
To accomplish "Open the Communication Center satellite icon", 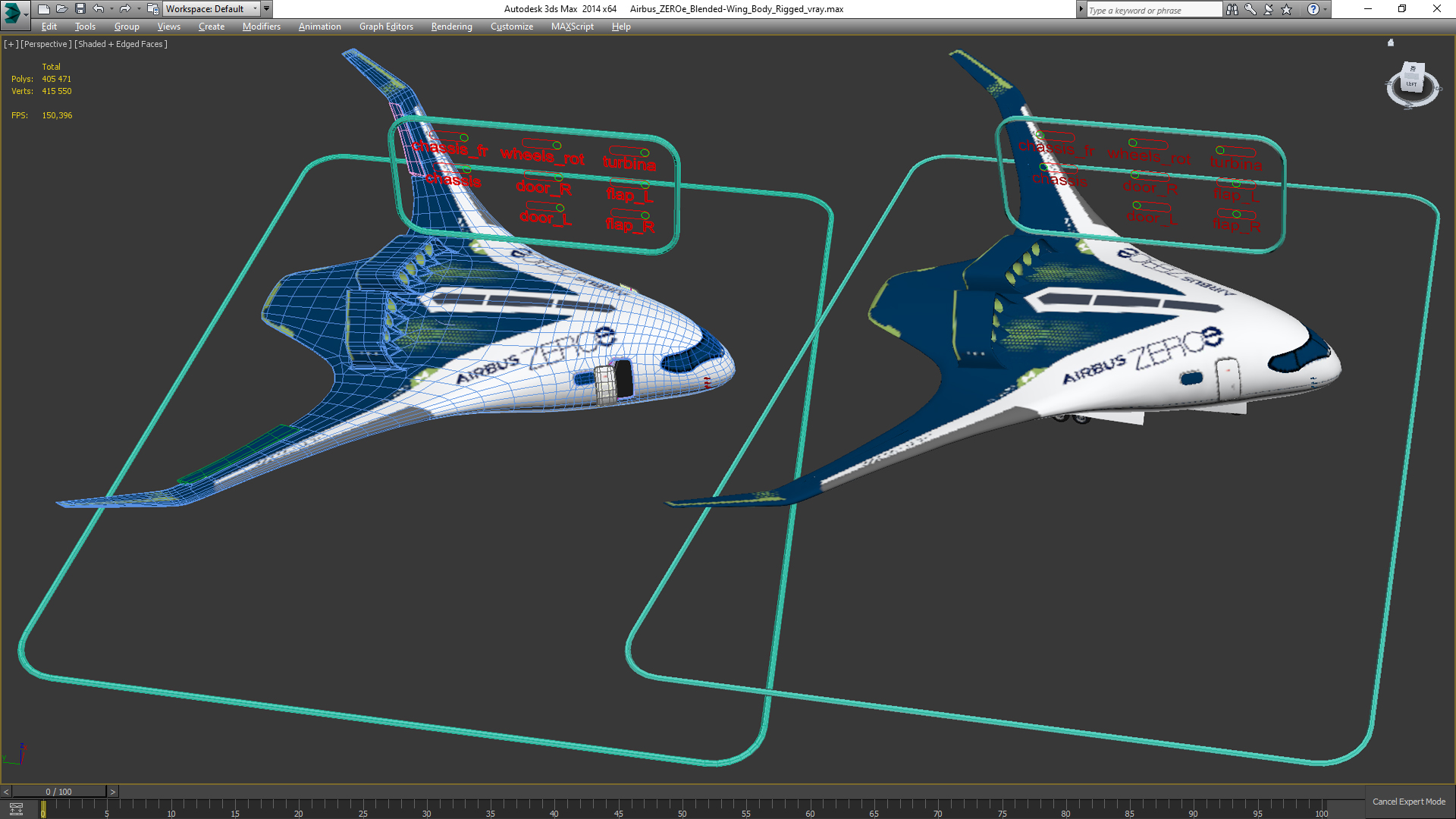I will click(1268, 9).
